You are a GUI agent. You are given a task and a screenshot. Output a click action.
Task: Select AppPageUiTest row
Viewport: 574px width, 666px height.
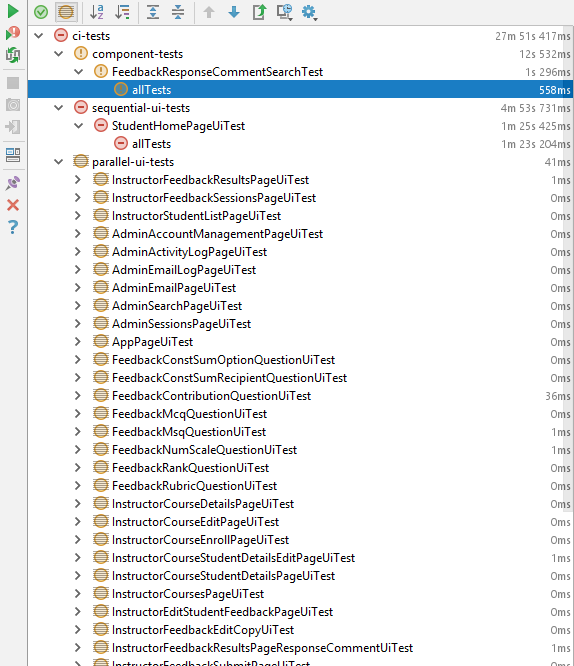pyautogui.click(x=300, y=341)
